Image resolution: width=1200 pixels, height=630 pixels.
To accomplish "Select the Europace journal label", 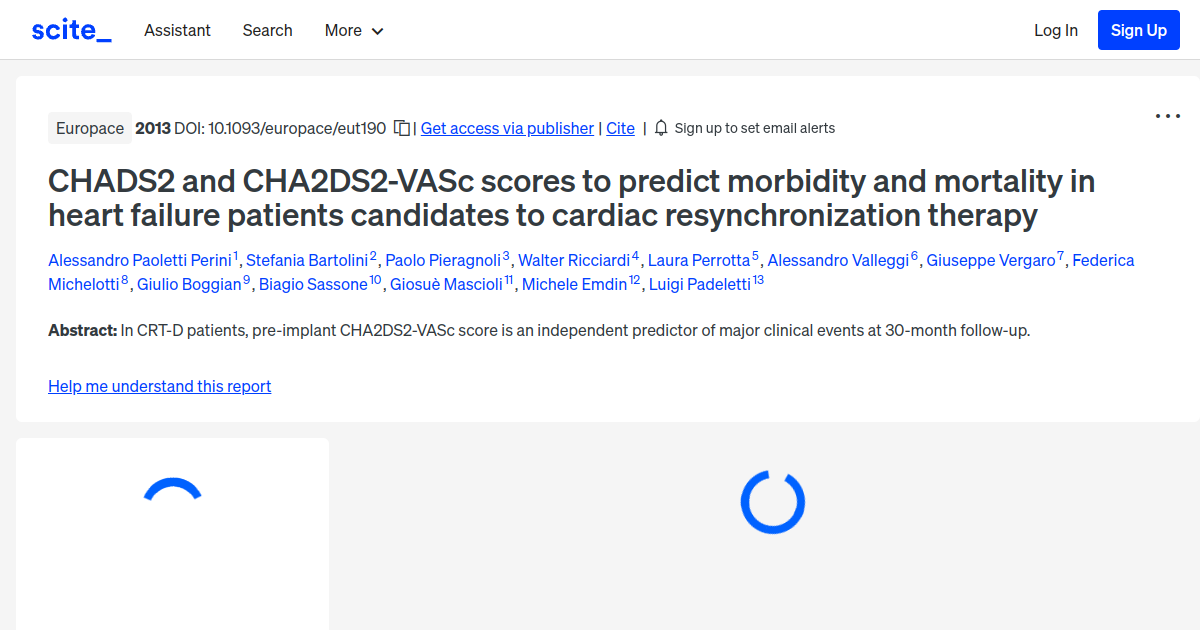I will (89, 128).
